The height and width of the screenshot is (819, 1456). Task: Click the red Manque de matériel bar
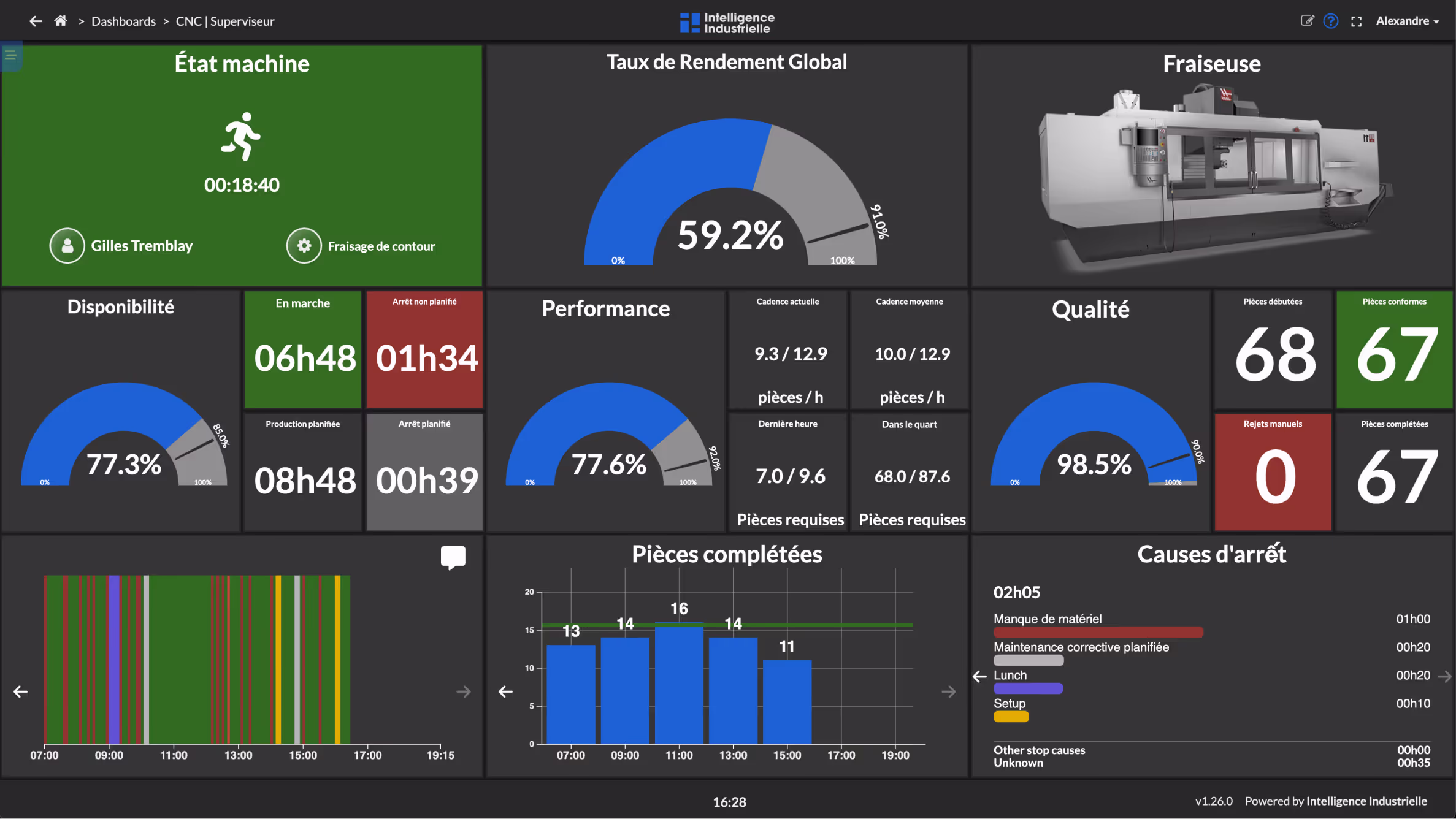(1098, 632)
